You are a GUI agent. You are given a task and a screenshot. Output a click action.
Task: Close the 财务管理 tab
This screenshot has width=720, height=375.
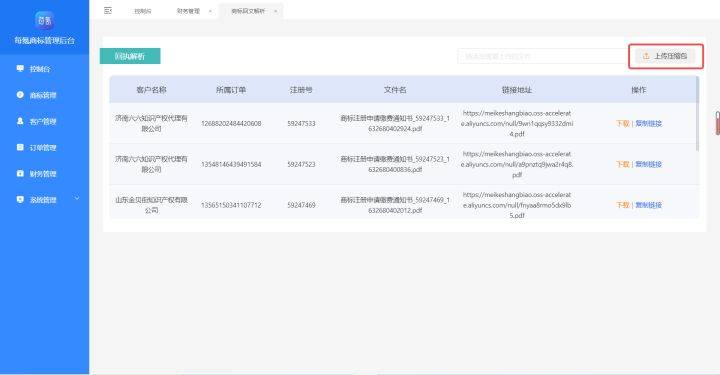coord(210,11)
